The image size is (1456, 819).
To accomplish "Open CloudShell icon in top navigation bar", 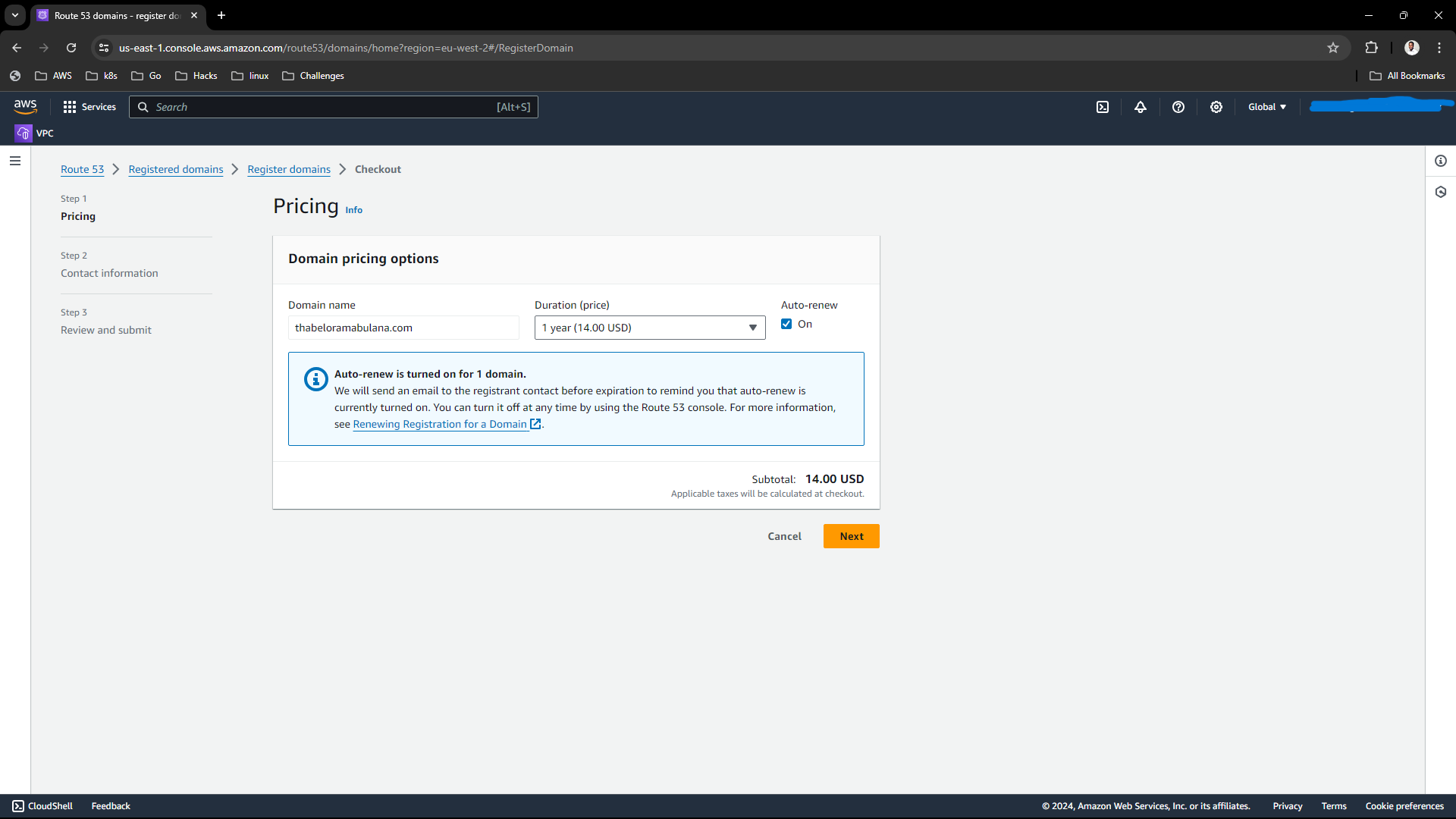I will coord(1103,107).
